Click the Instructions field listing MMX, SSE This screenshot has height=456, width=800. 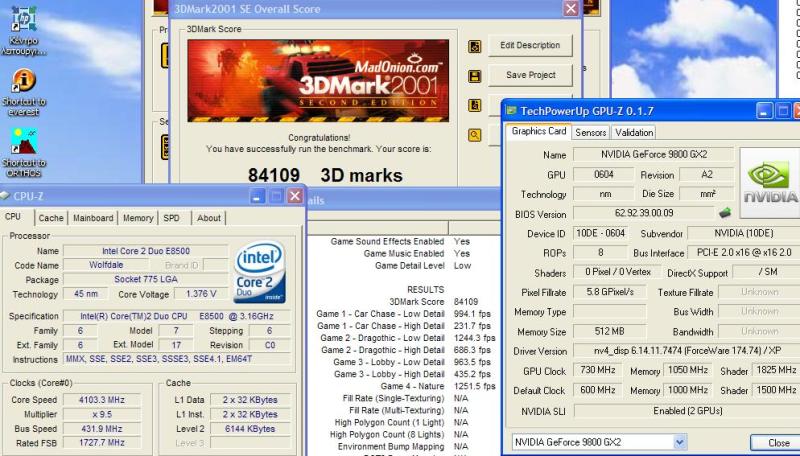(x=177, y=359)
